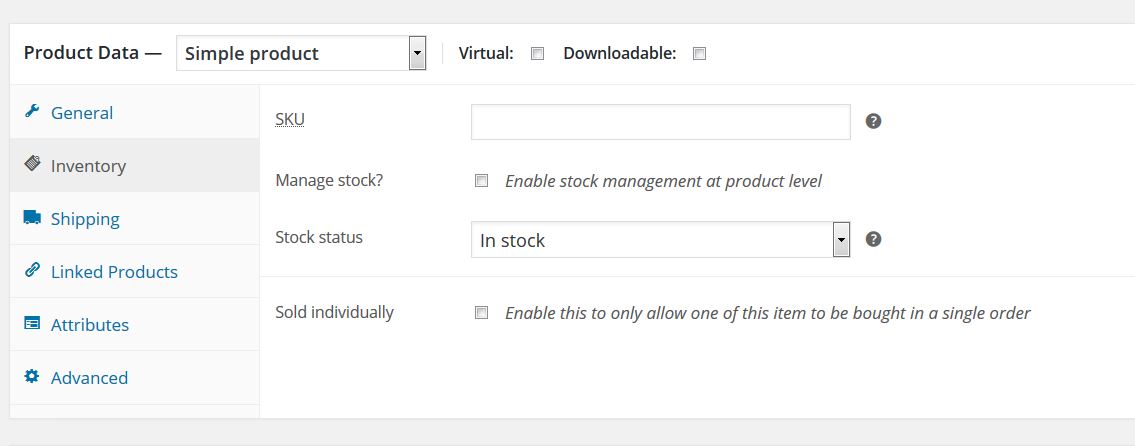Click the tag icon beside Inventory
Viewport: 1135px width, 446px height.
32,164
